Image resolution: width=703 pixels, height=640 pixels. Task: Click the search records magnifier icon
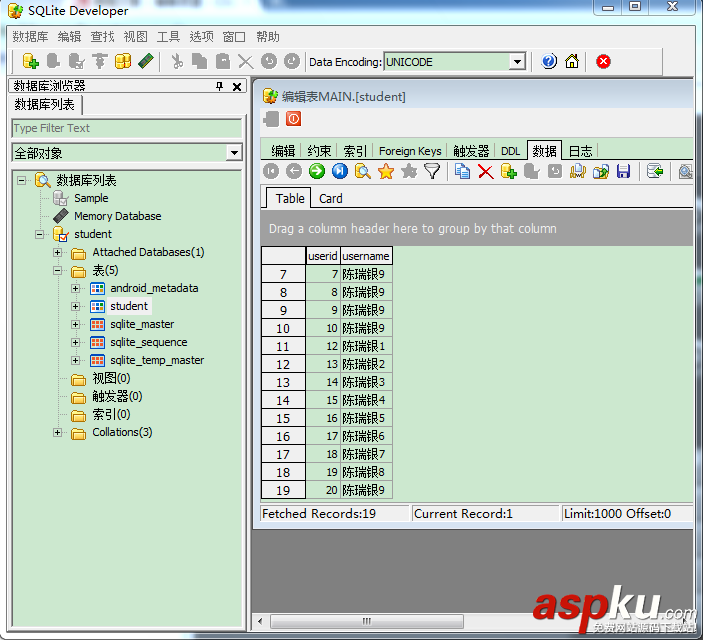pyautogui.click(x=363, y=171)
